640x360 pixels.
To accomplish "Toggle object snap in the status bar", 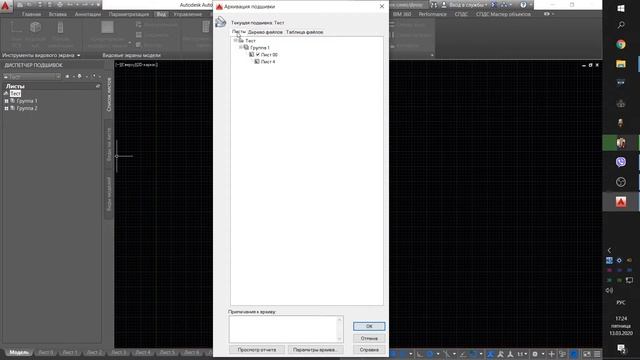I will point(473,354).
